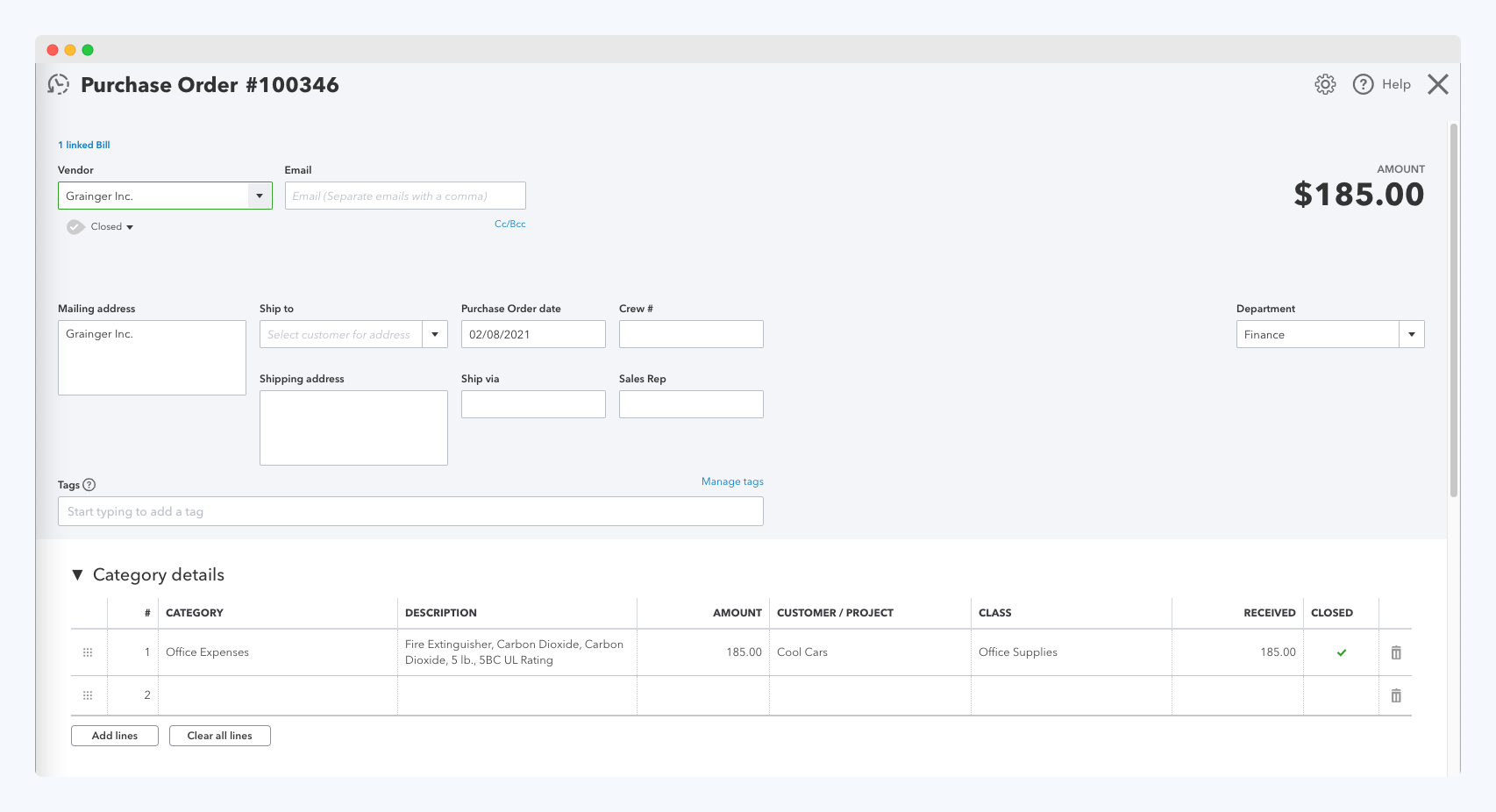Click the Office Supplies class cell
This screenshot has height=812, width=1496.
[x=1072, y=652]
